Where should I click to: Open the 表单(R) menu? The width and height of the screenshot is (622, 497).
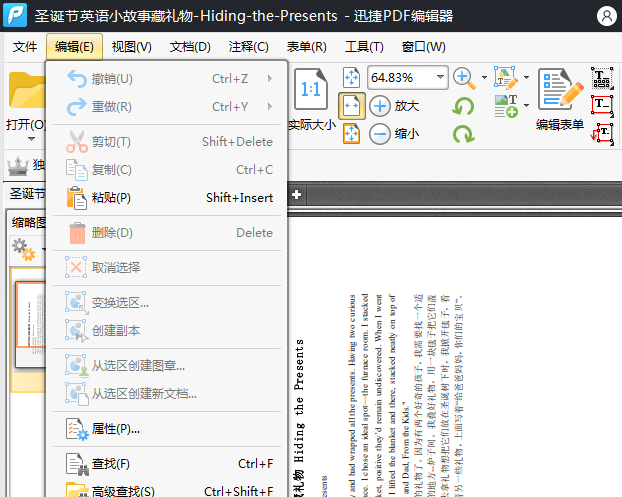(x=307, y=47)
